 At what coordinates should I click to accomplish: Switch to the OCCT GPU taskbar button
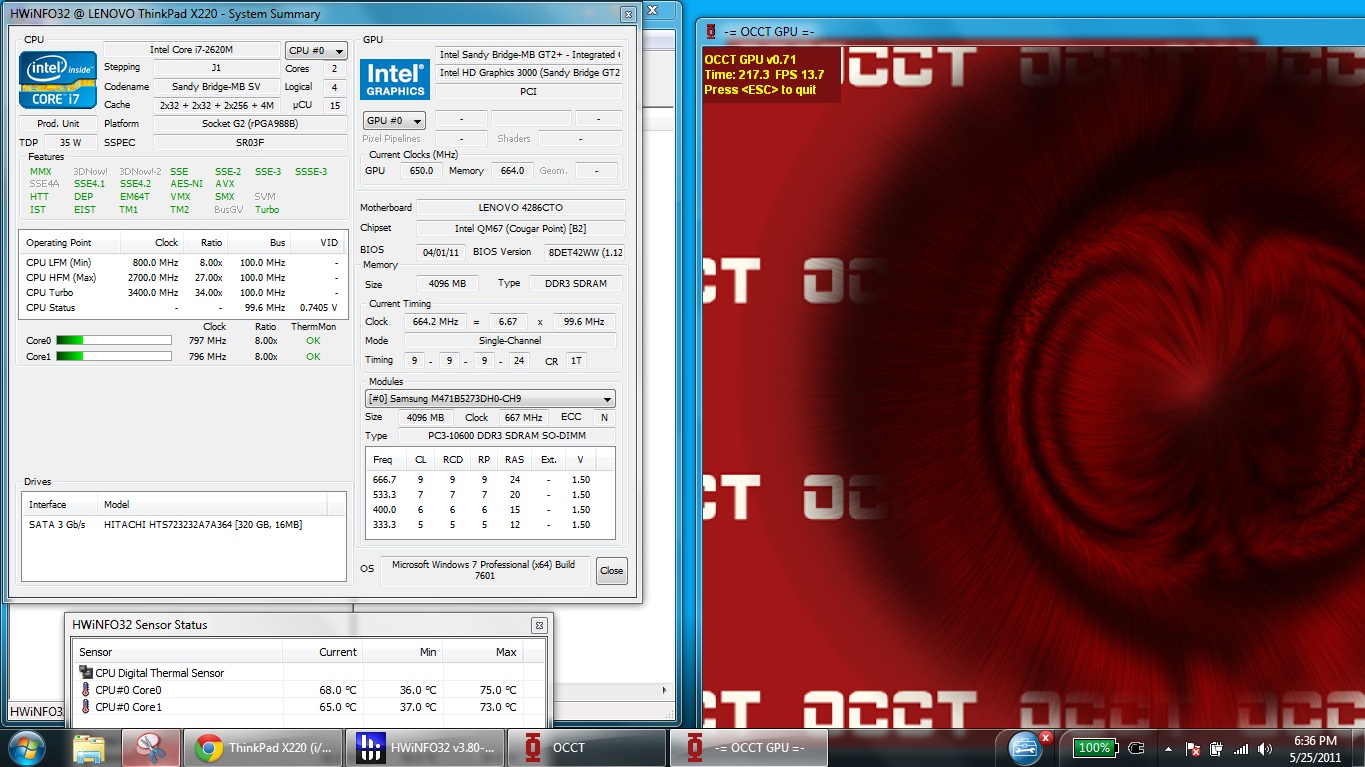[x=749, y=748]
